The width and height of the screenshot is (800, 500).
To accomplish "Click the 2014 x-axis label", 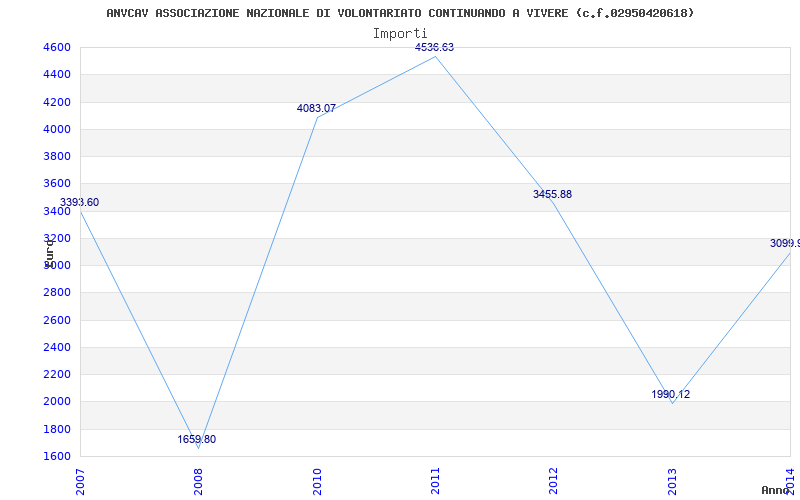I will click(x=791, y=482).
